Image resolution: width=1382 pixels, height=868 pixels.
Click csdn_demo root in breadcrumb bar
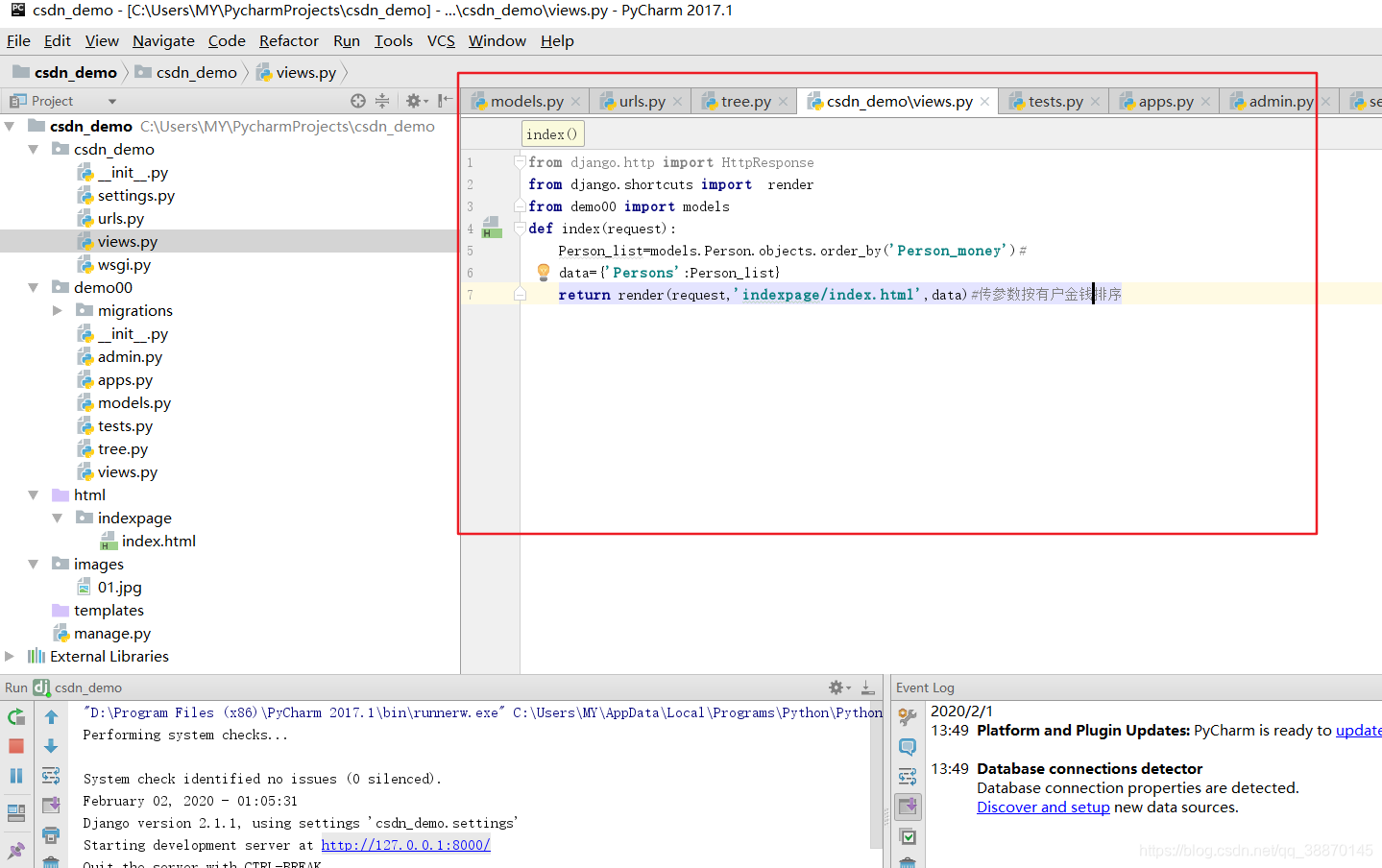[64, 72]
